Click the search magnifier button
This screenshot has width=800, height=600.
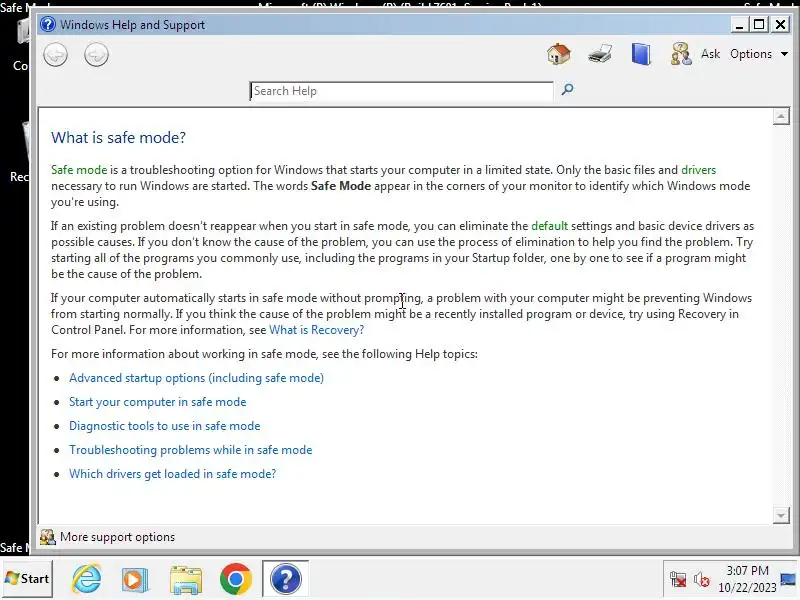(567, 90)
